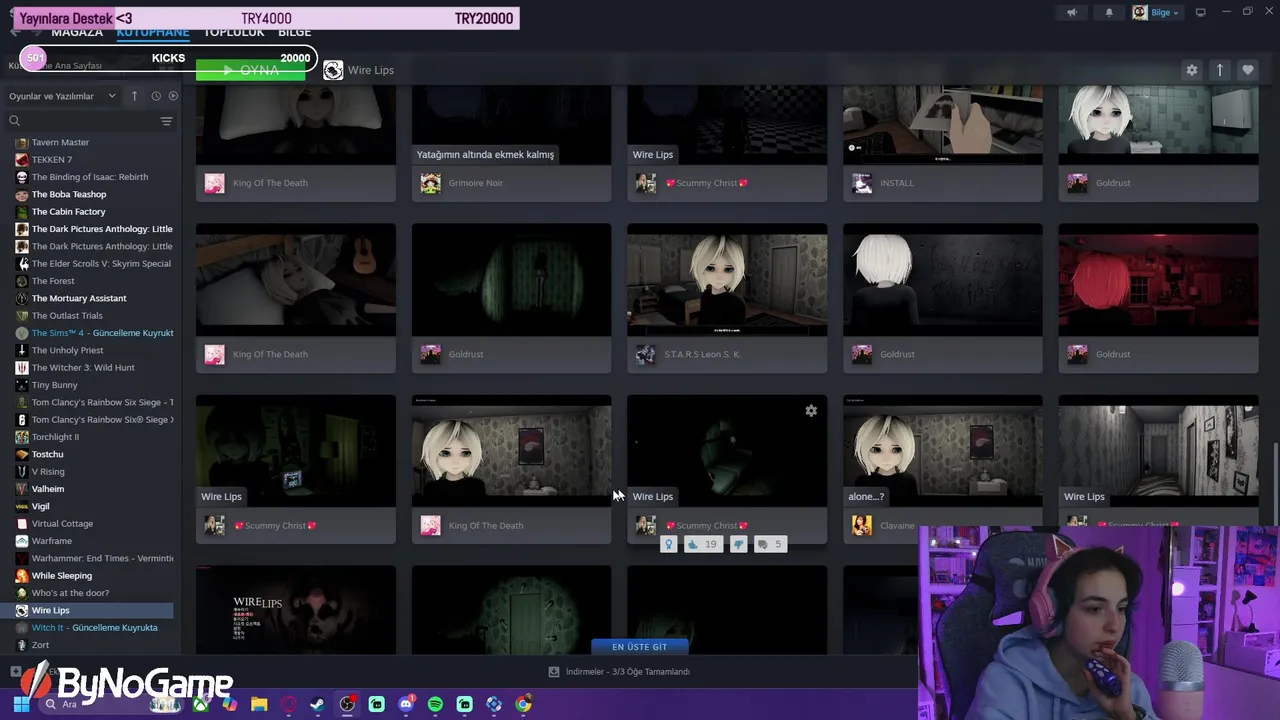Open the MAĞAZA tab
Viewport: 1280px width, 720px height.
coord(77,32)
